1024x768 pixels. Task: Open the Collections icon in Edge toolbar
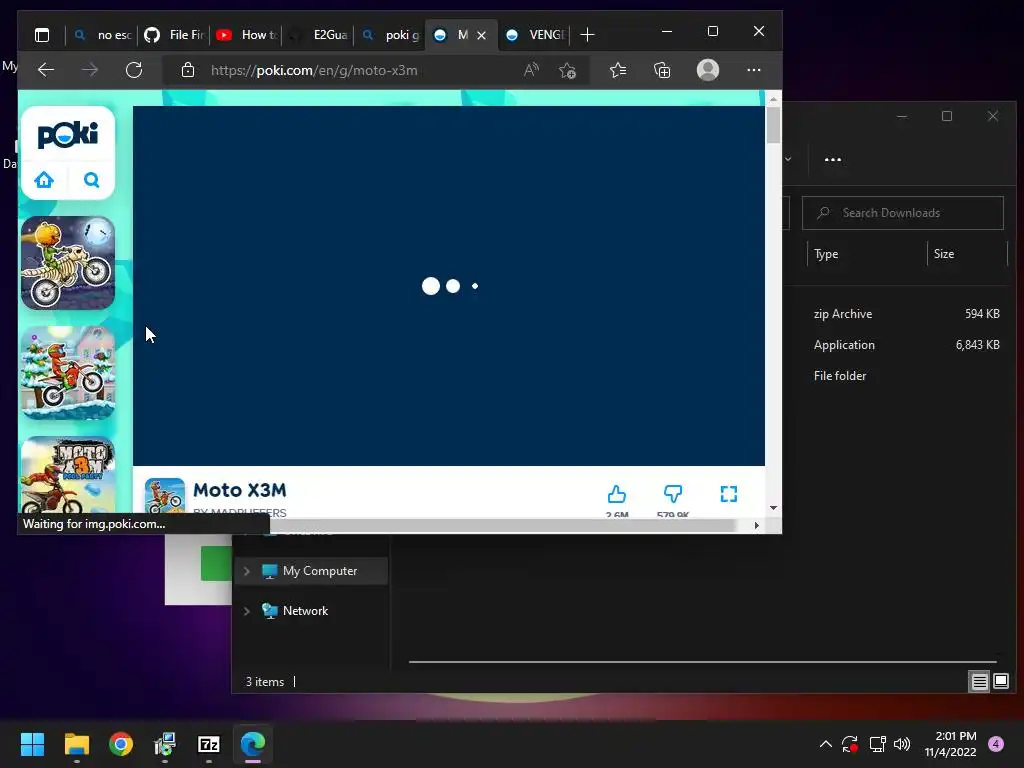[x=662, y=70]
